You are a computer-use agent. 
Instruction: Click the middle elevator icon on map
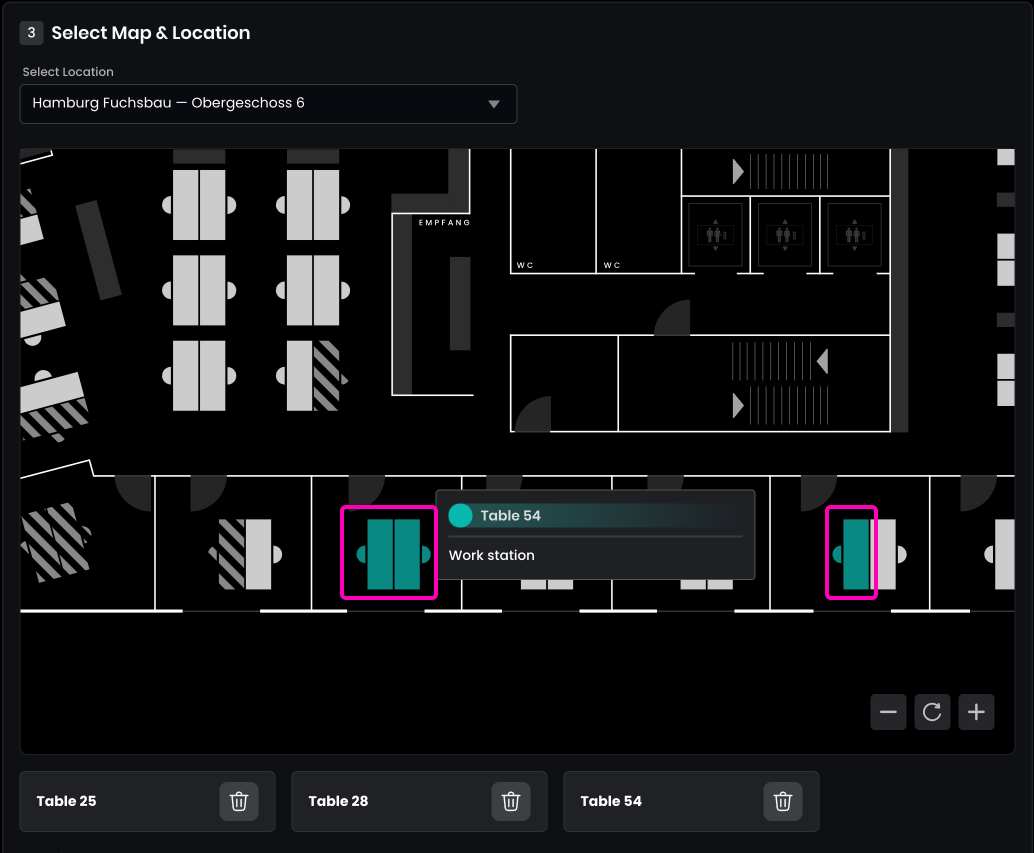783,234
